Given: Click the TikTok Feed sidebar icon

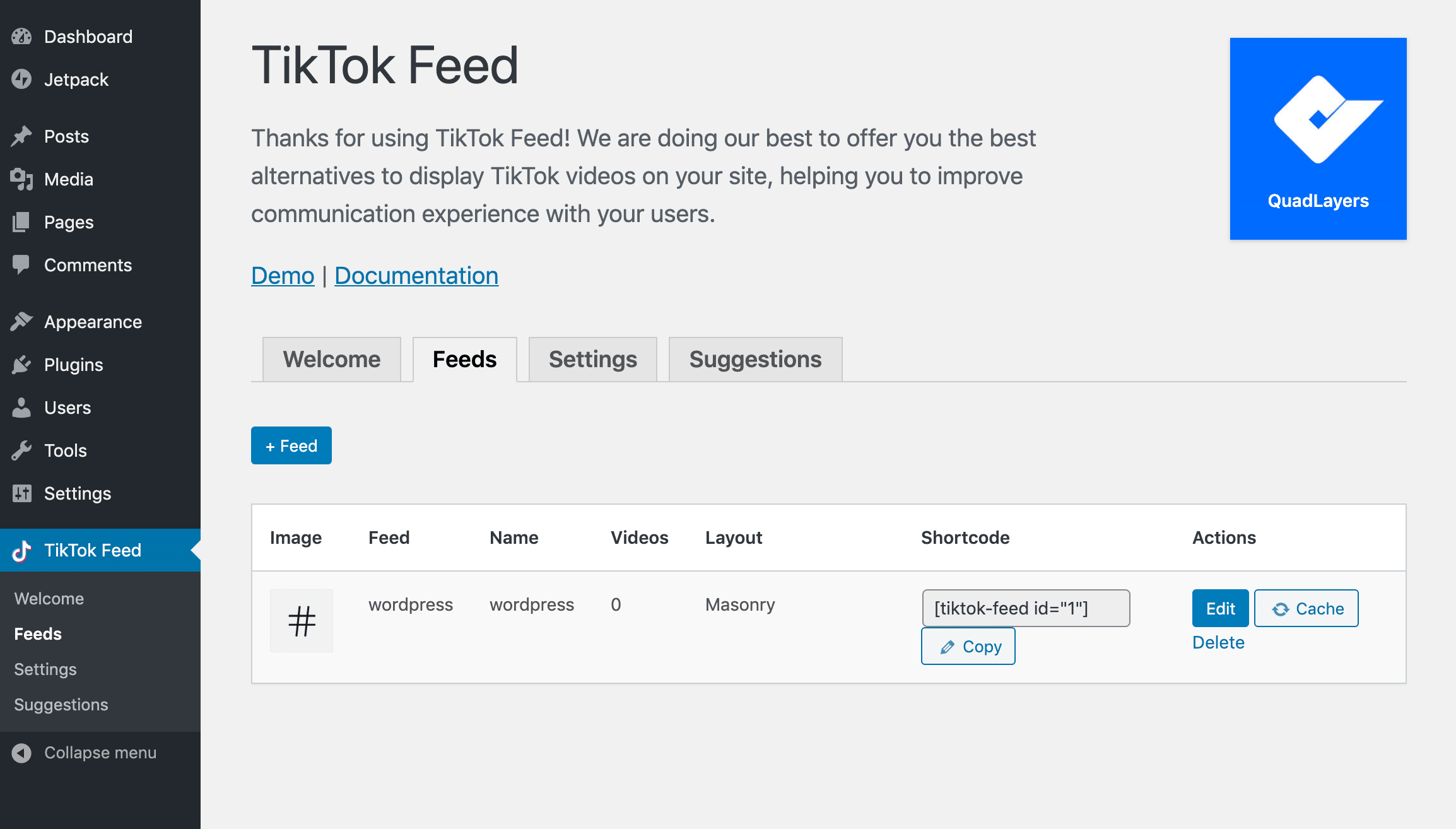Looking at the screenshot, I should (21, 549).
